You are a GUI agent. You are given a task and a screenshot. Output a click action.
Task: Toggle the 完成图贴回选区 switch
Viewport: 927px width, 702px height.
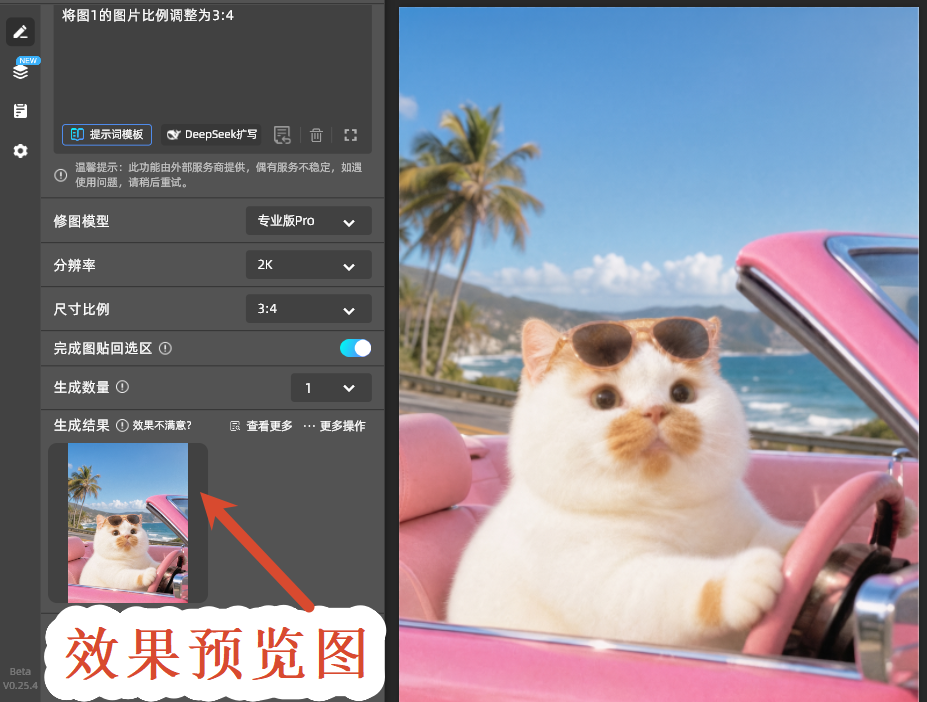355,348
